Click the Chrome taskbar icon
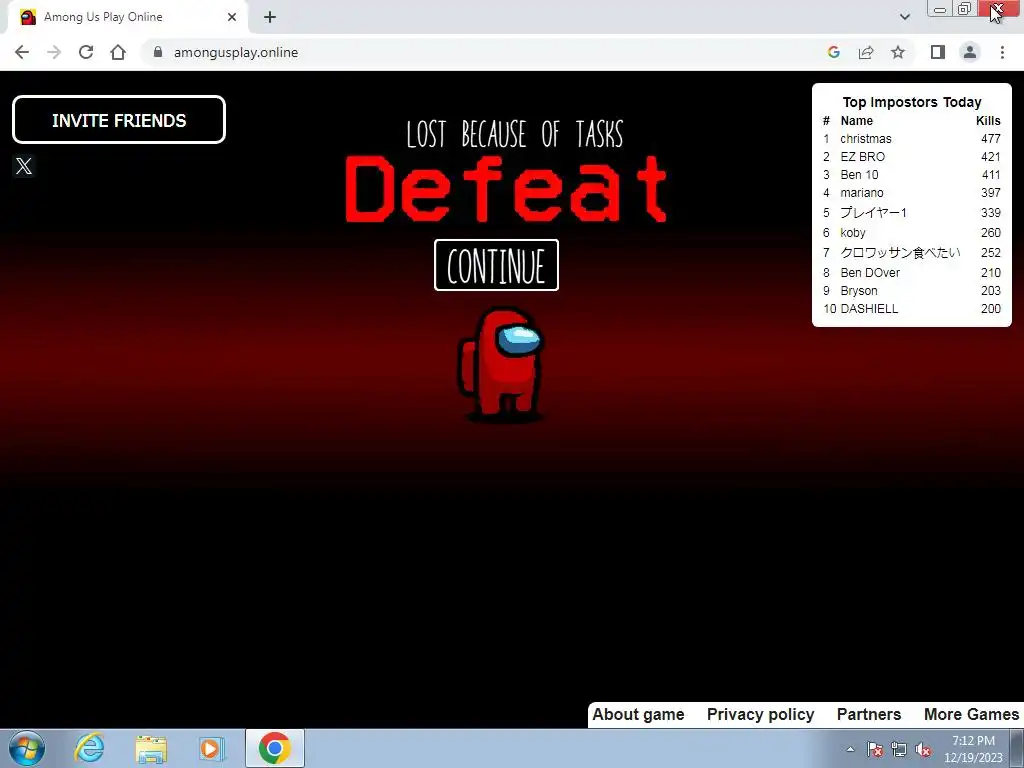Screen dimensions: 1024x768 click(x=274, y=748)
